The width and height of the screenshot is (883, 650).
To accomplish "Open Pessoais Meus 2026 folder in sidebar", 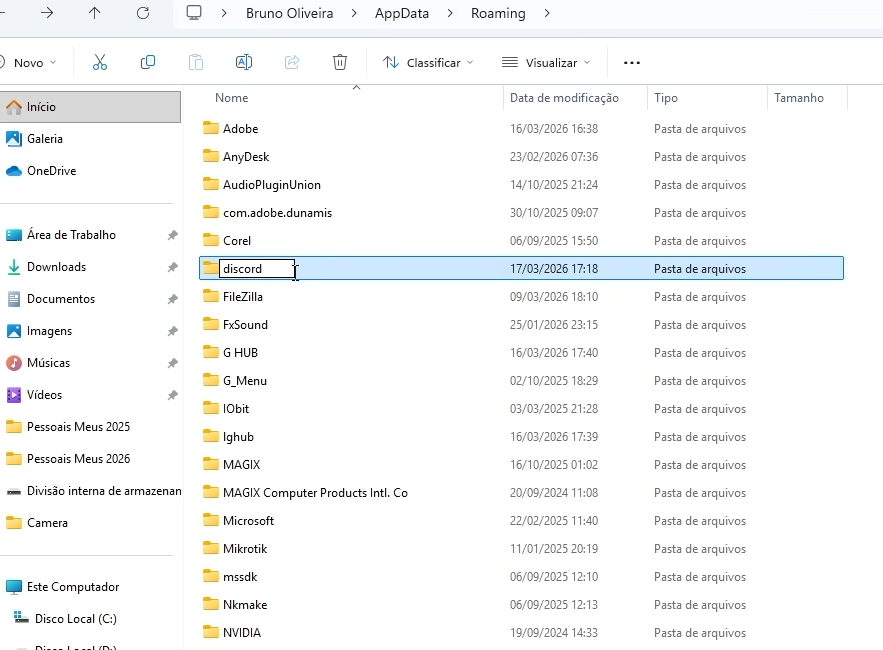I will coord(78,459).
